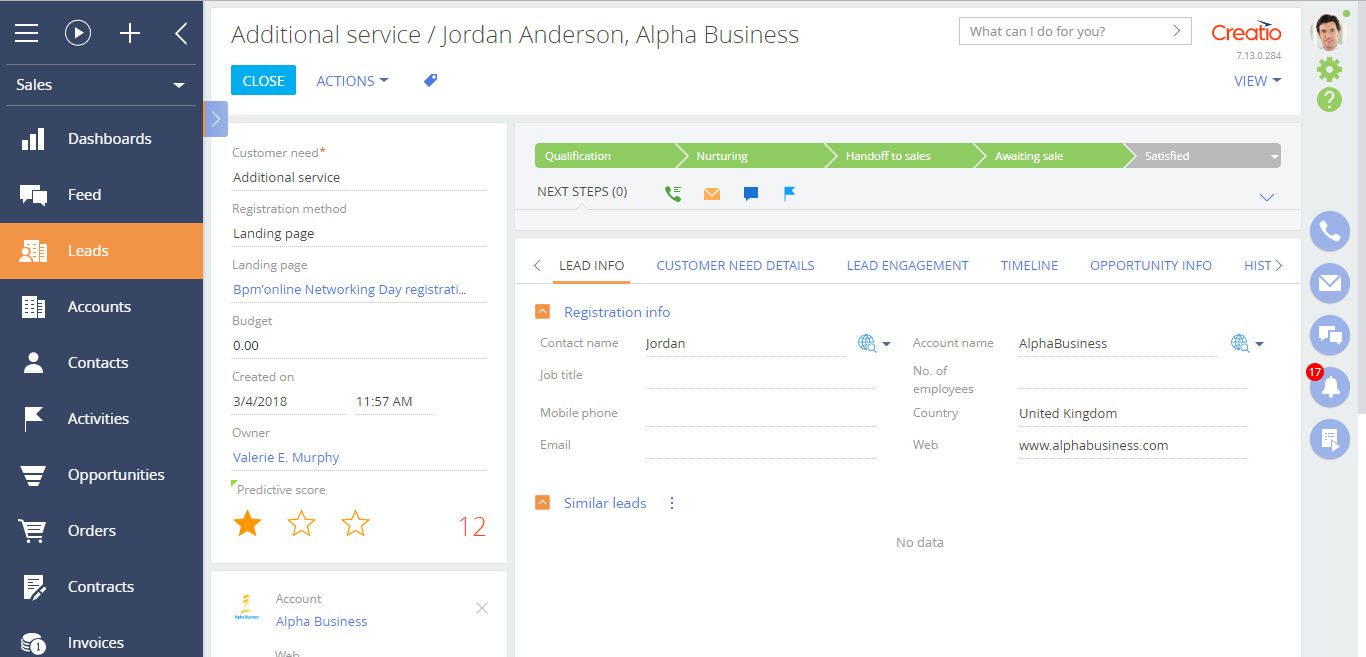Open the Bpm'online Networking Day landing page link
Screen dimensions: 1366x657
pyautogui.click(x=350, y=290)
